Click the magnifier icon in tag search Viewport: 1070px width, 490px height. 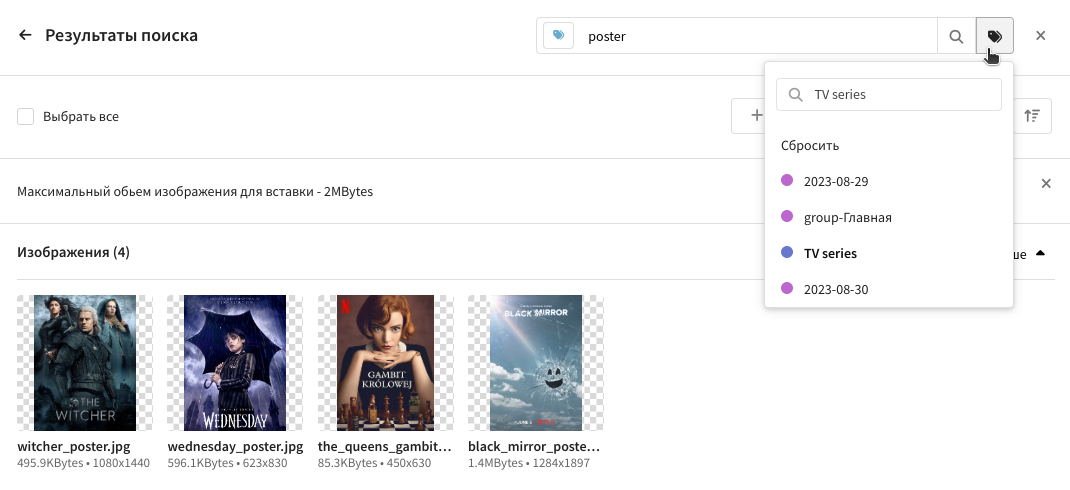pyautogui.click(x=795, y=95)
